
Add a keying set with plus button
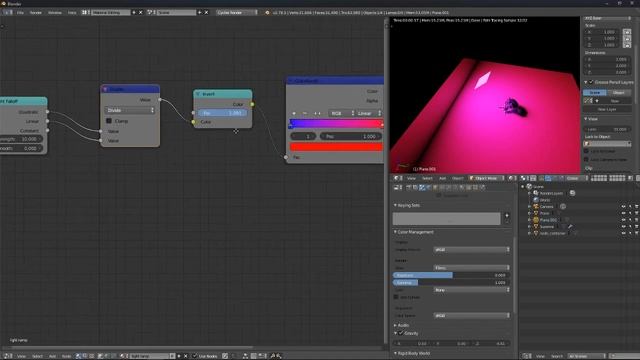507,216
